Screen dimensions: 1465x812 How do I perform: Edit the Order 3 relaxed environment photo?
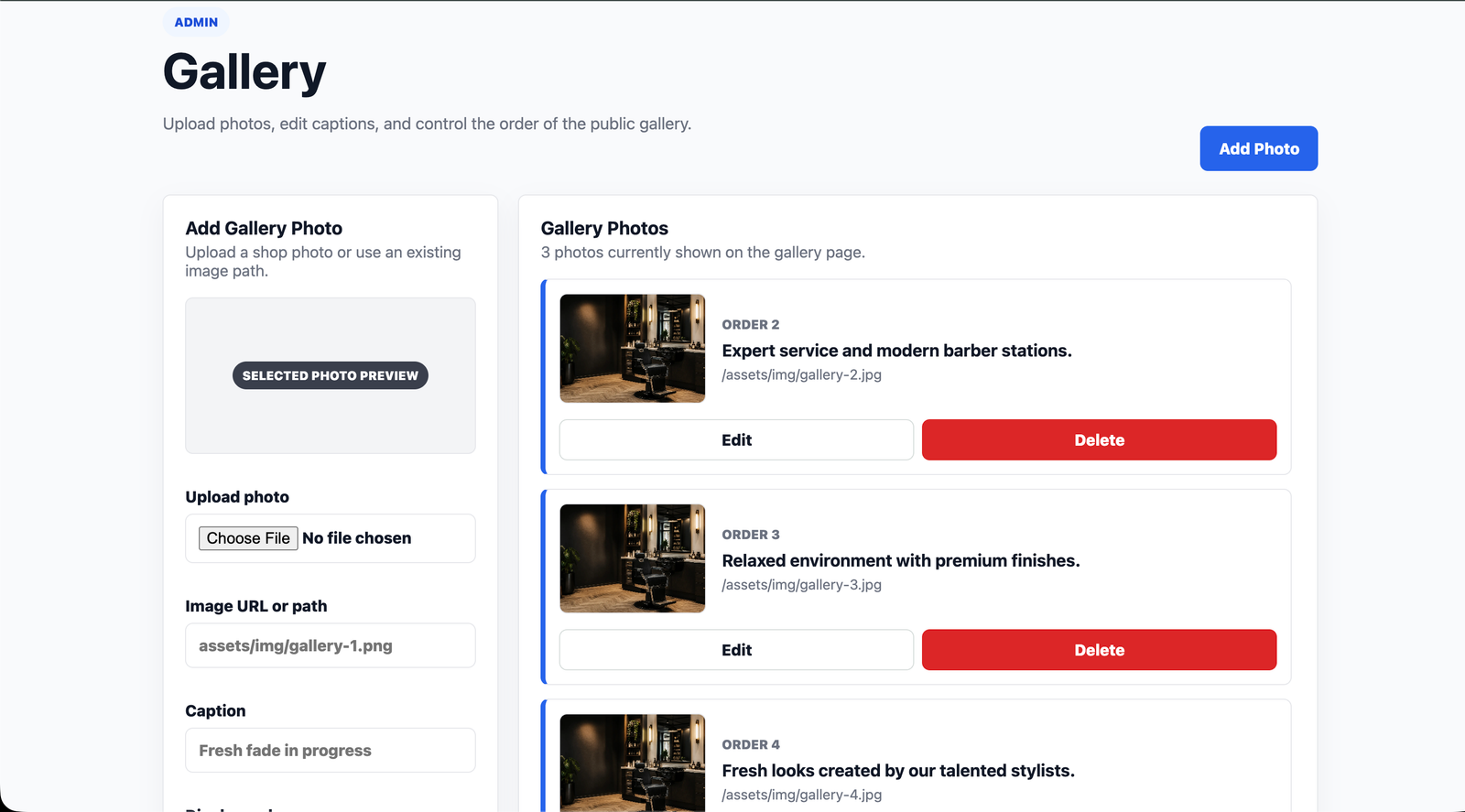[x=736, y=650]
